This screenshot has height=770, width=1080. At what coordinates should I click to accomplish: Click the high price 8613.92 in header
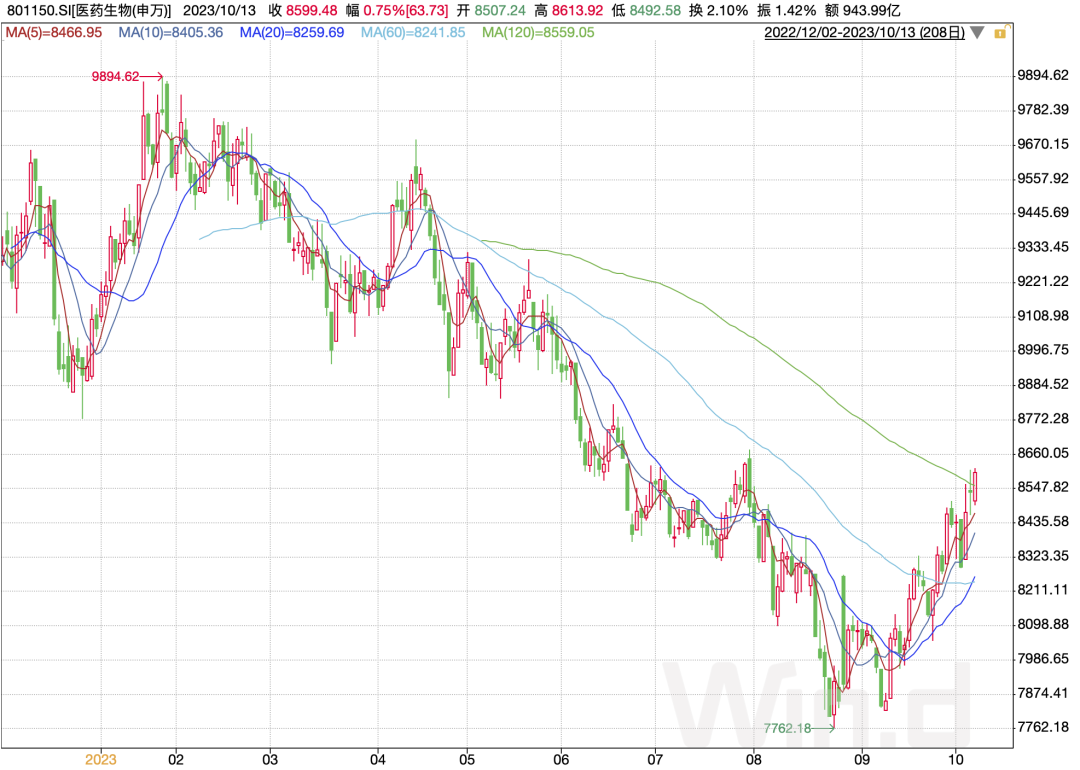click(577, 11)
